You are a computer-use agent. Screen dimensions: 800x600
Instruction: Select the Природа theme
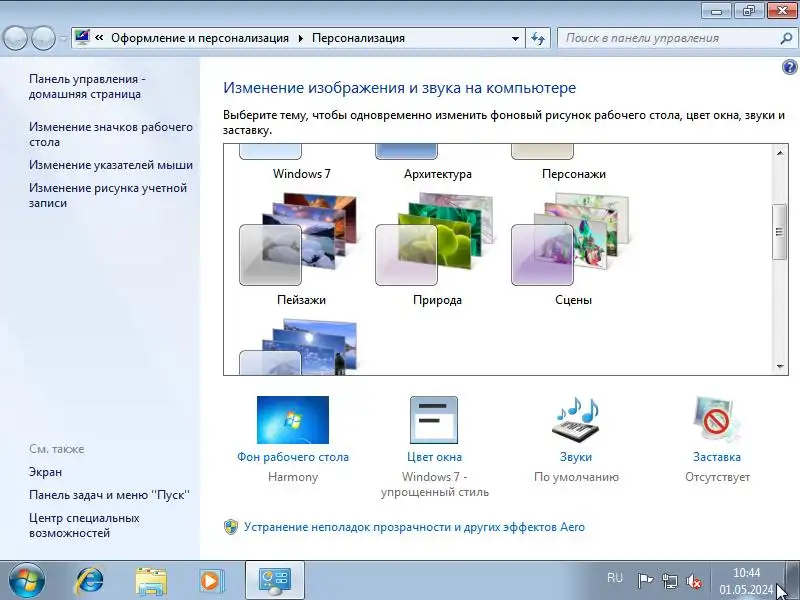click(437, 249)
